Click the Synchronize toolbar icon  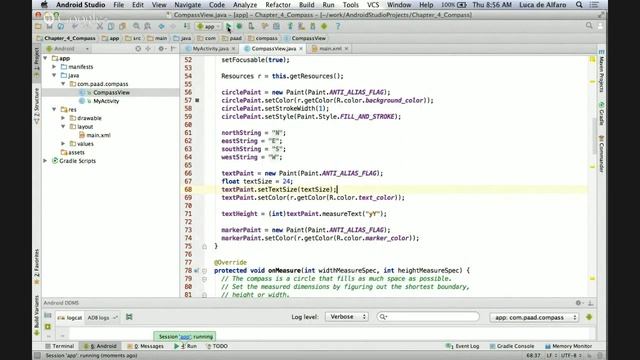[61, 27]
